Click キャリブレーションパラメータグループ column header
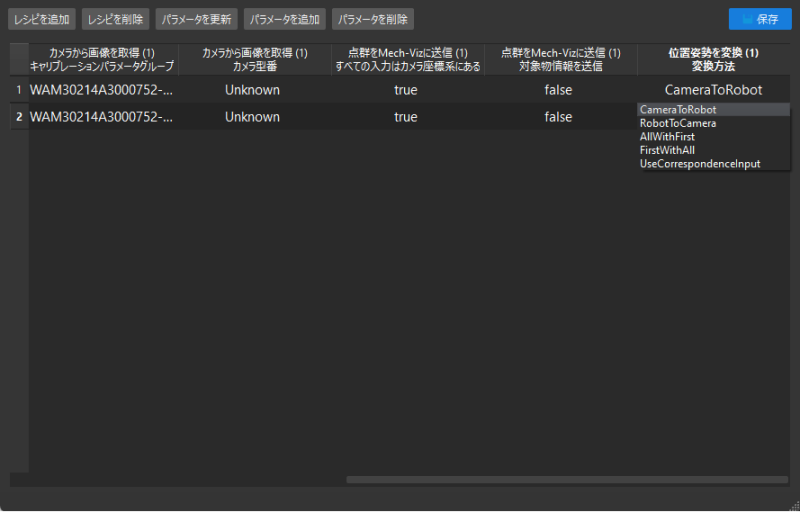Screen dimensions: 800x512 point(104,60)
